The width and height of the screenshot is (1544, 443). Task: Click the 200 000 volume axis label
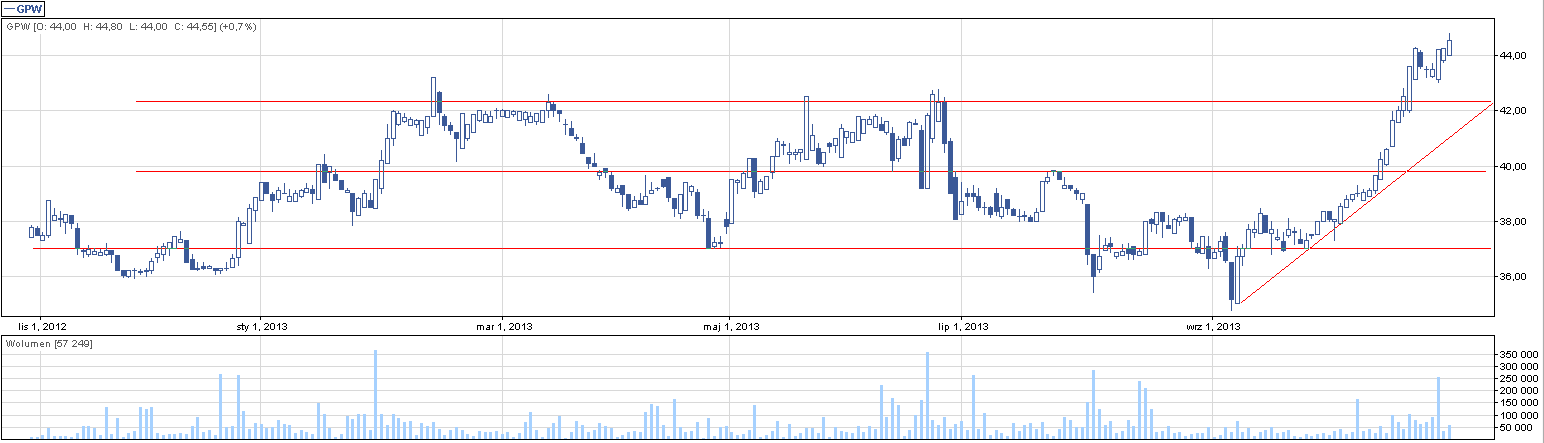(x=1517, y=391)
